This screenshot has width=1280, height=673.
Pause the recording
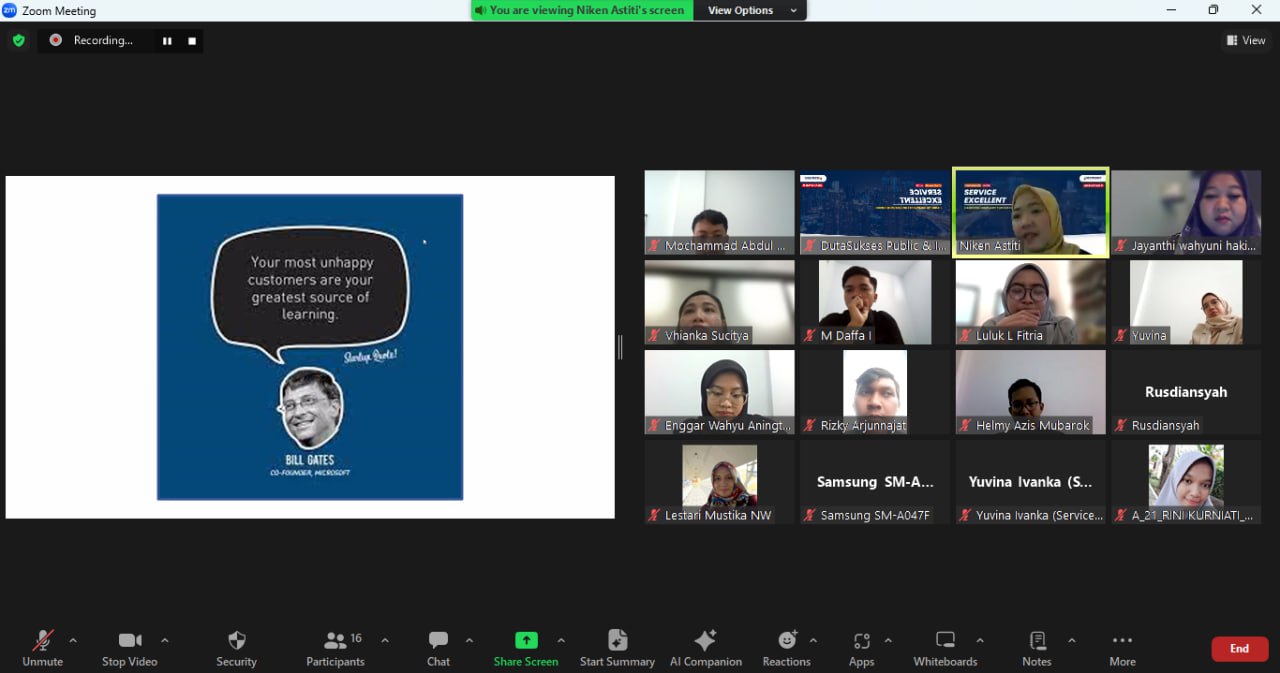167,41
